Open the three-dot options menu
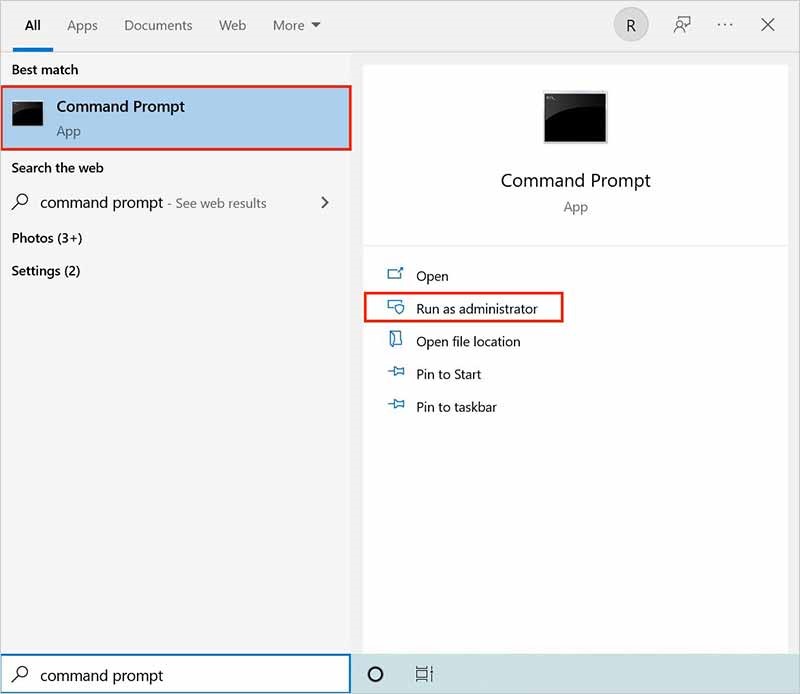This screenshot has height=694, width=800. tap(724, 24)
